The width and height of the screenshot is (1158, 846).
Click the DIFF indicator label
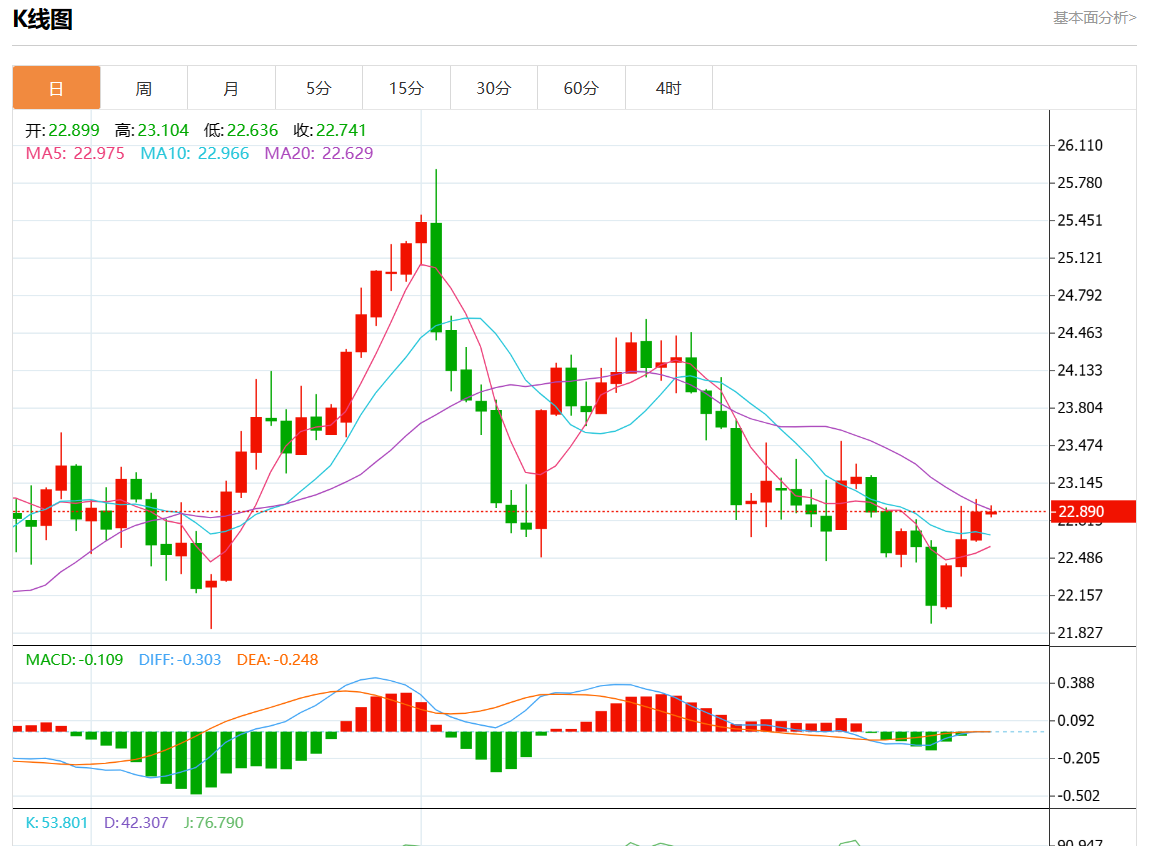coord(180,660)
